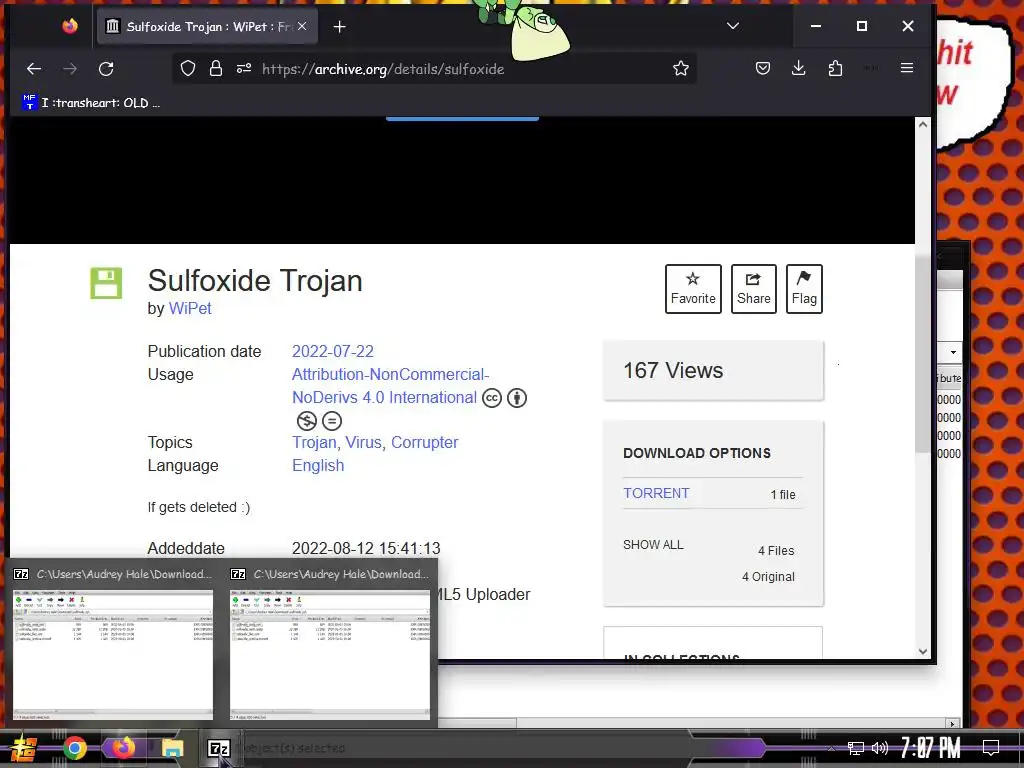Viewport: 1024px width, 768px height.
Task: Click the attribution person license icon
Action: point(517,398)
